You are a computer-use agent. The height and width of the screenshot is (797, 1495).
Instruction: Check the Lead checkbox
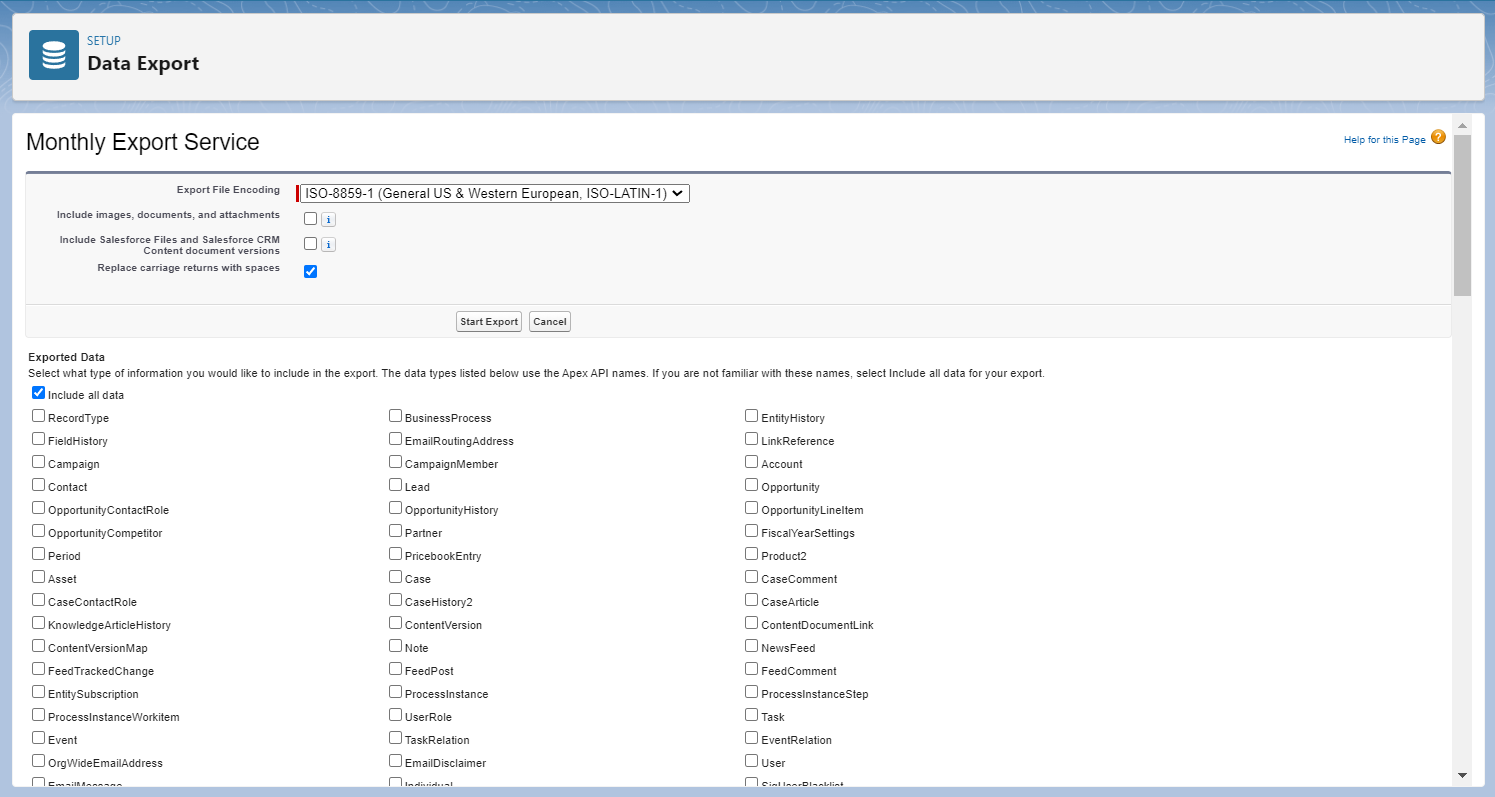pos(395,485)
